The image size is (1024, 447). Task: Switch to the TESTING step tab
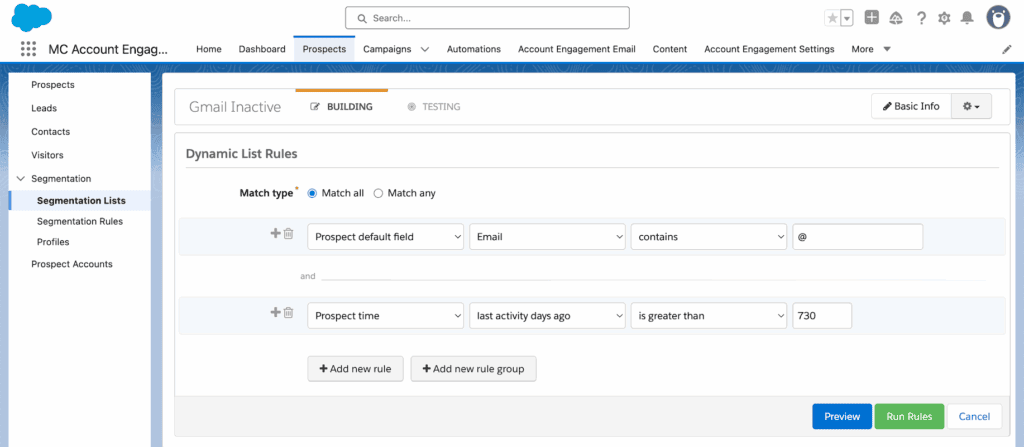434,107
